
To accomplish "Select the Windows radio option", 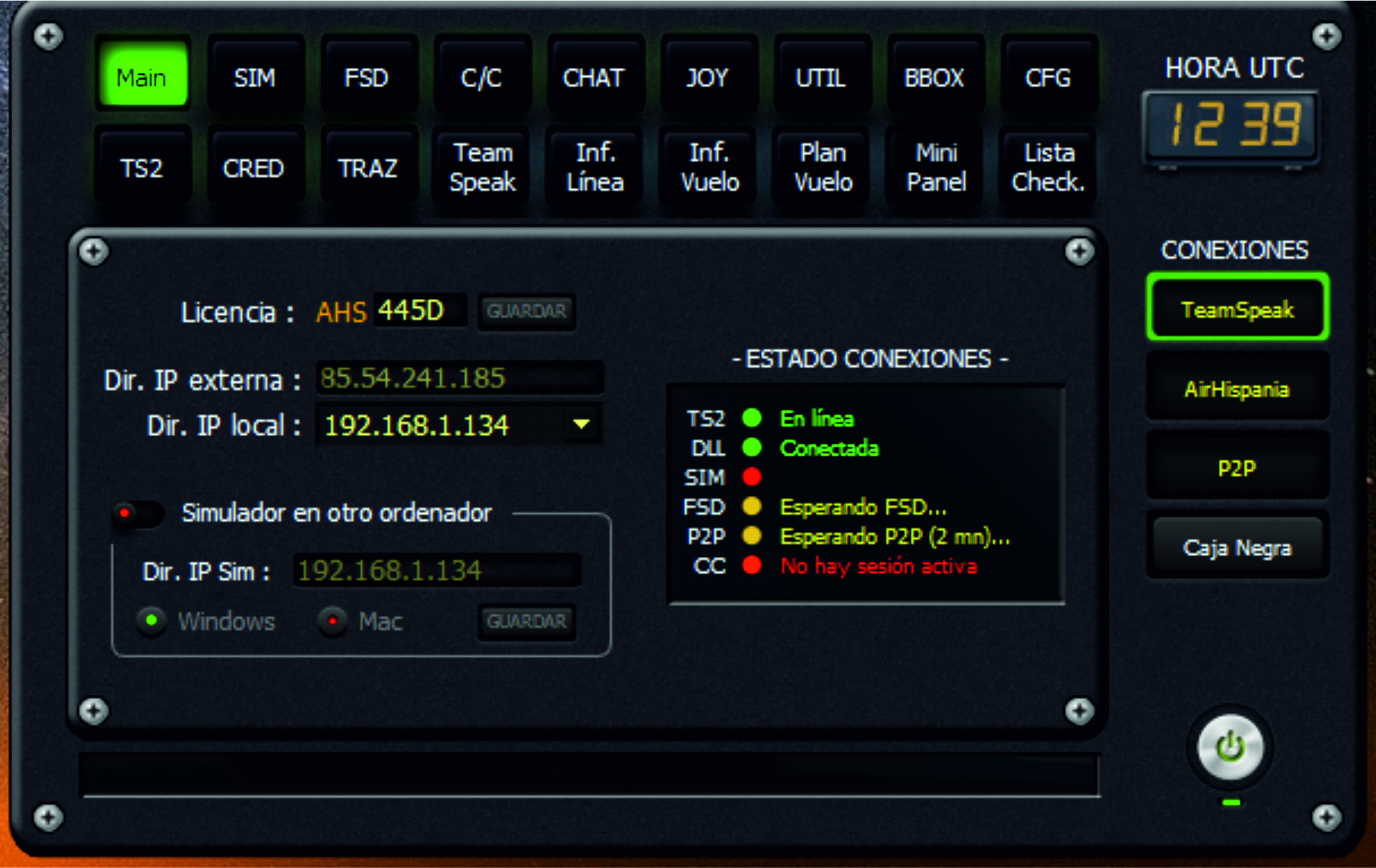I will click(151, 620).
